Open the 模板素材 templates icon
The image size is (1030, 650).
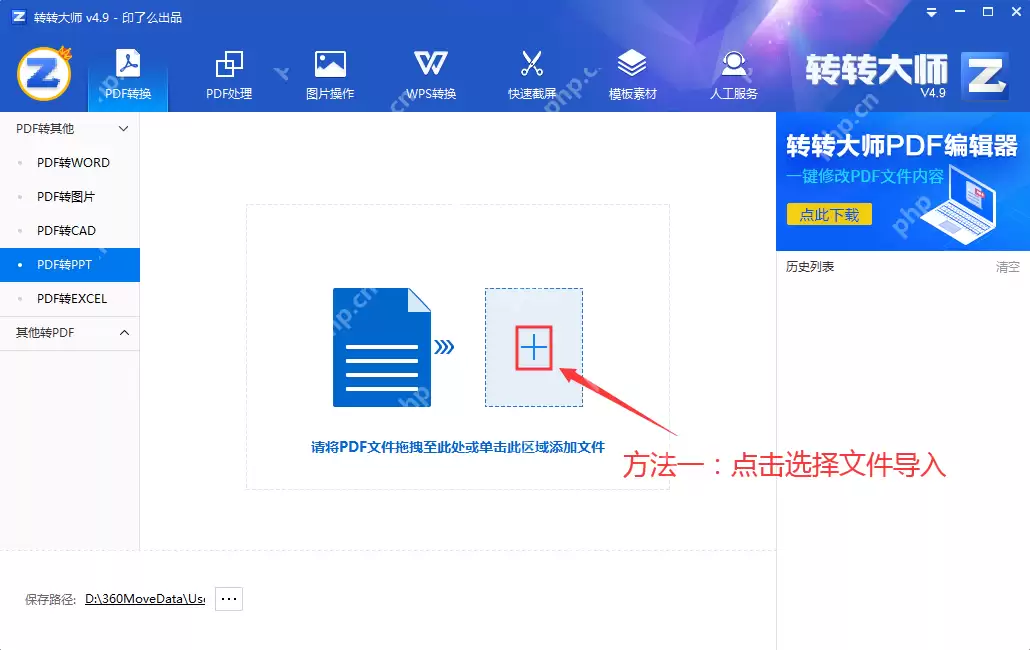pyautogui.click(x=632, y=70)
